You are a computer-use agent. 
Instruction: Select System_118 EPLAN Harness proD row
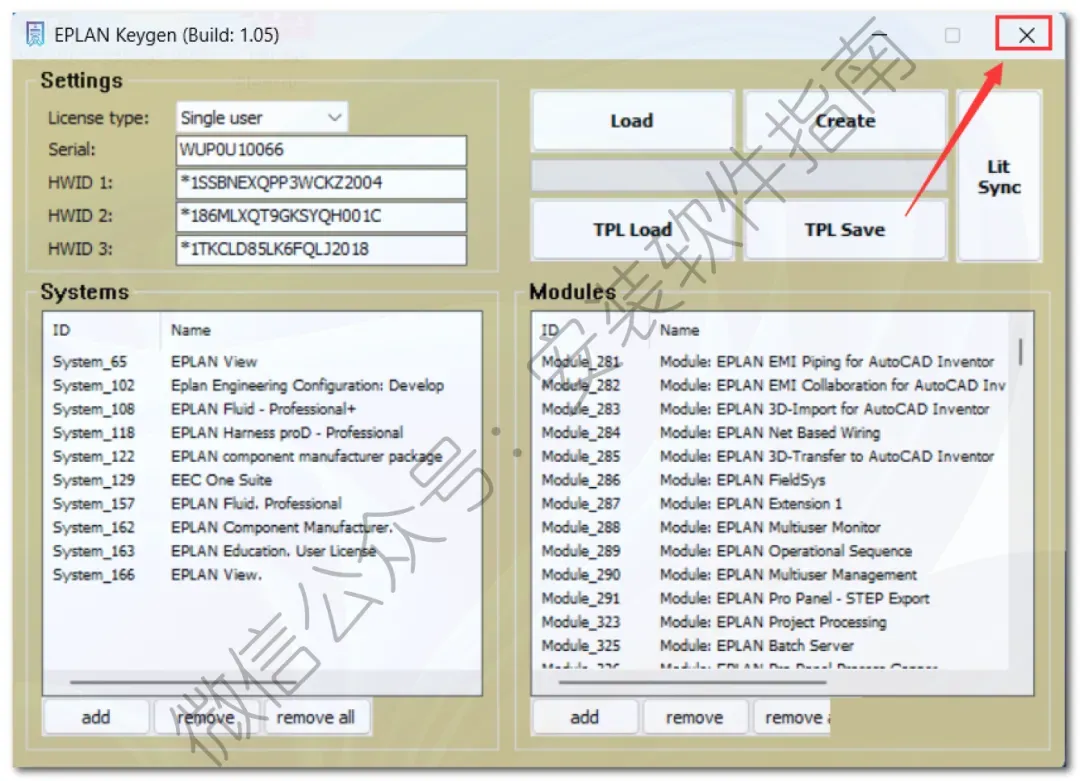coord(262,433)
